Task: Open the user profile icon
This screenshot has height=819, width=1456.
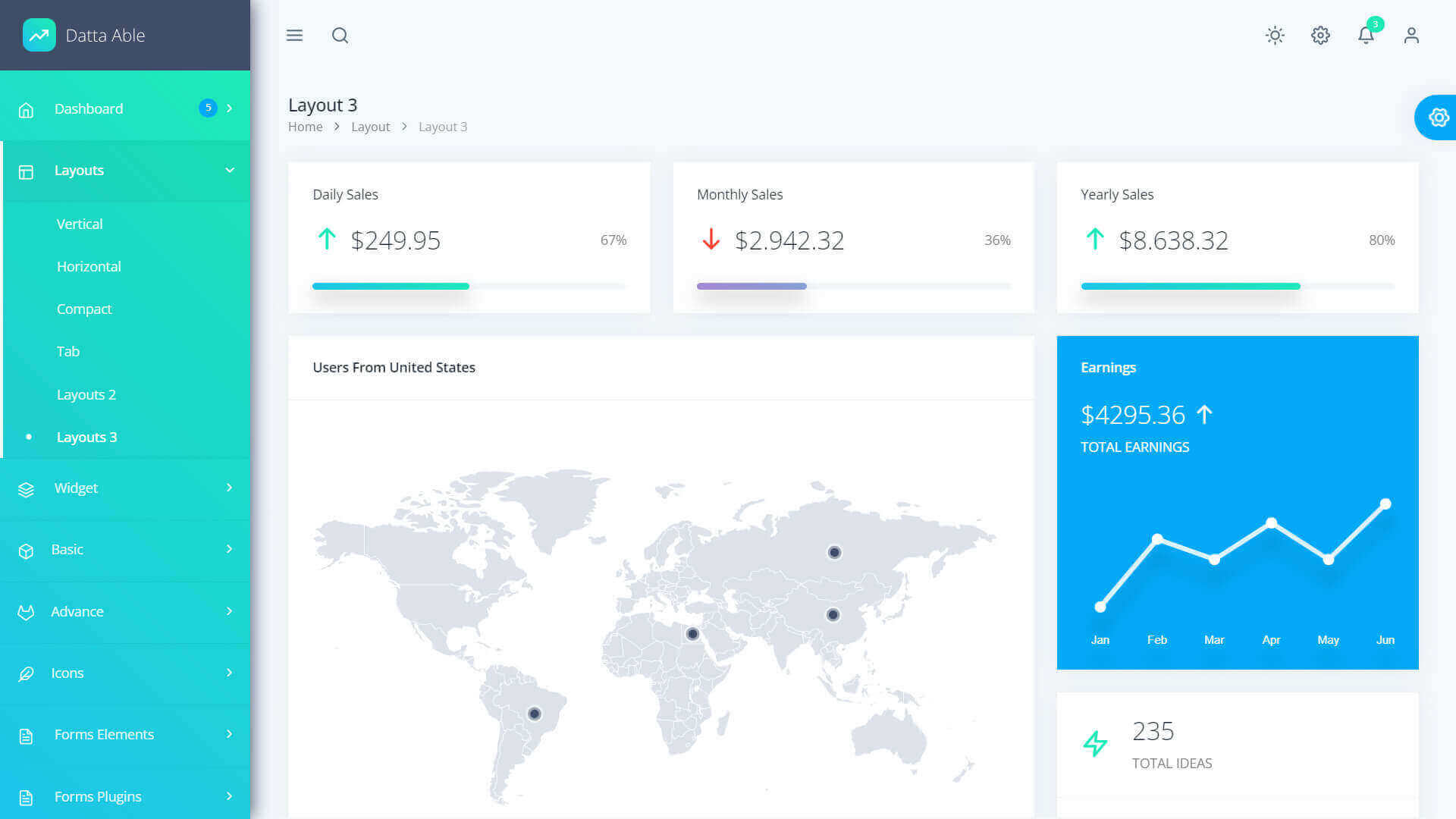Action: coord(1411,36)
